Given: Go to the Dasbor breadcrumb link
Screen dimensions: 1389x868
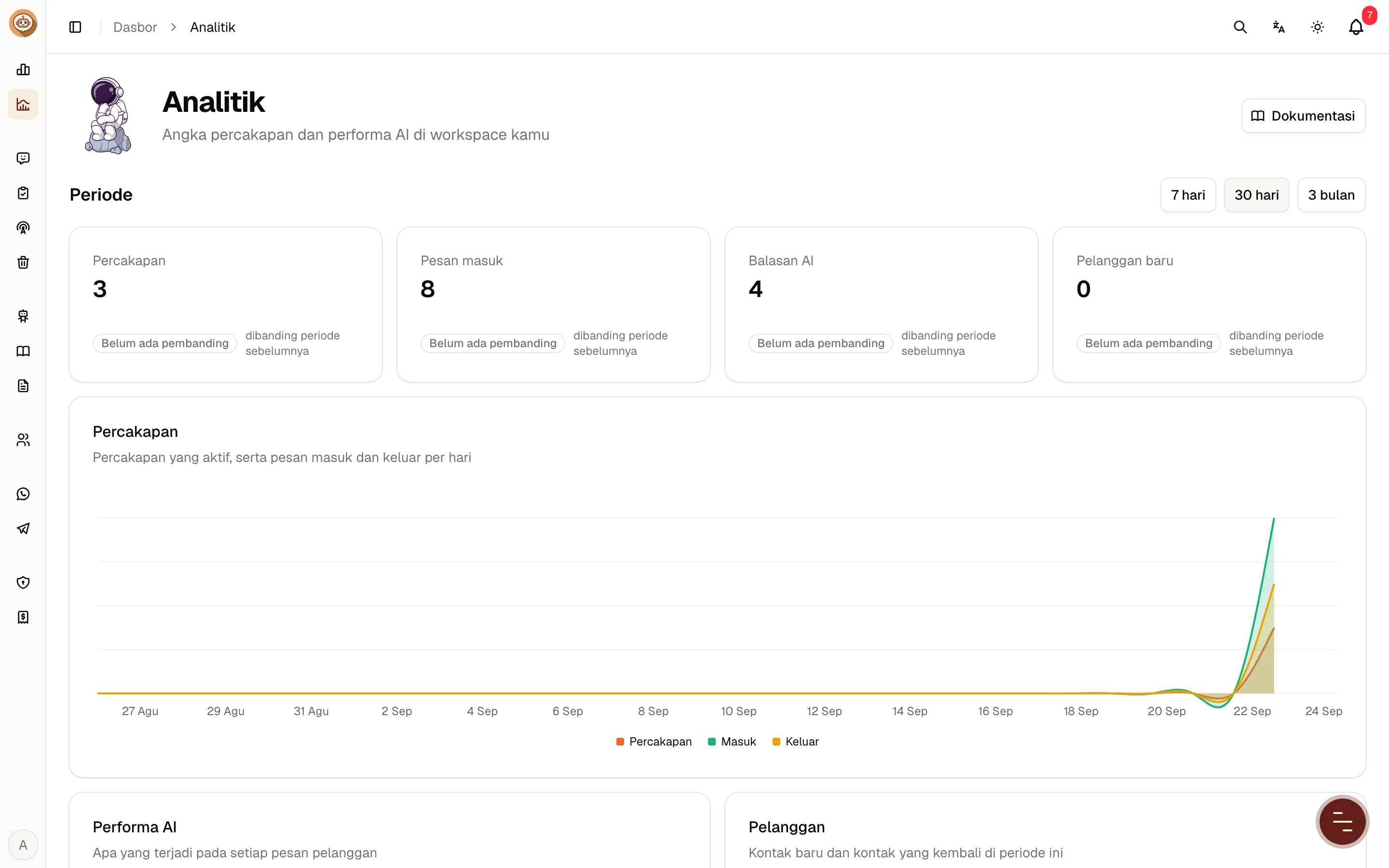Looking at the screenshot, I should [x=135, y=27].
